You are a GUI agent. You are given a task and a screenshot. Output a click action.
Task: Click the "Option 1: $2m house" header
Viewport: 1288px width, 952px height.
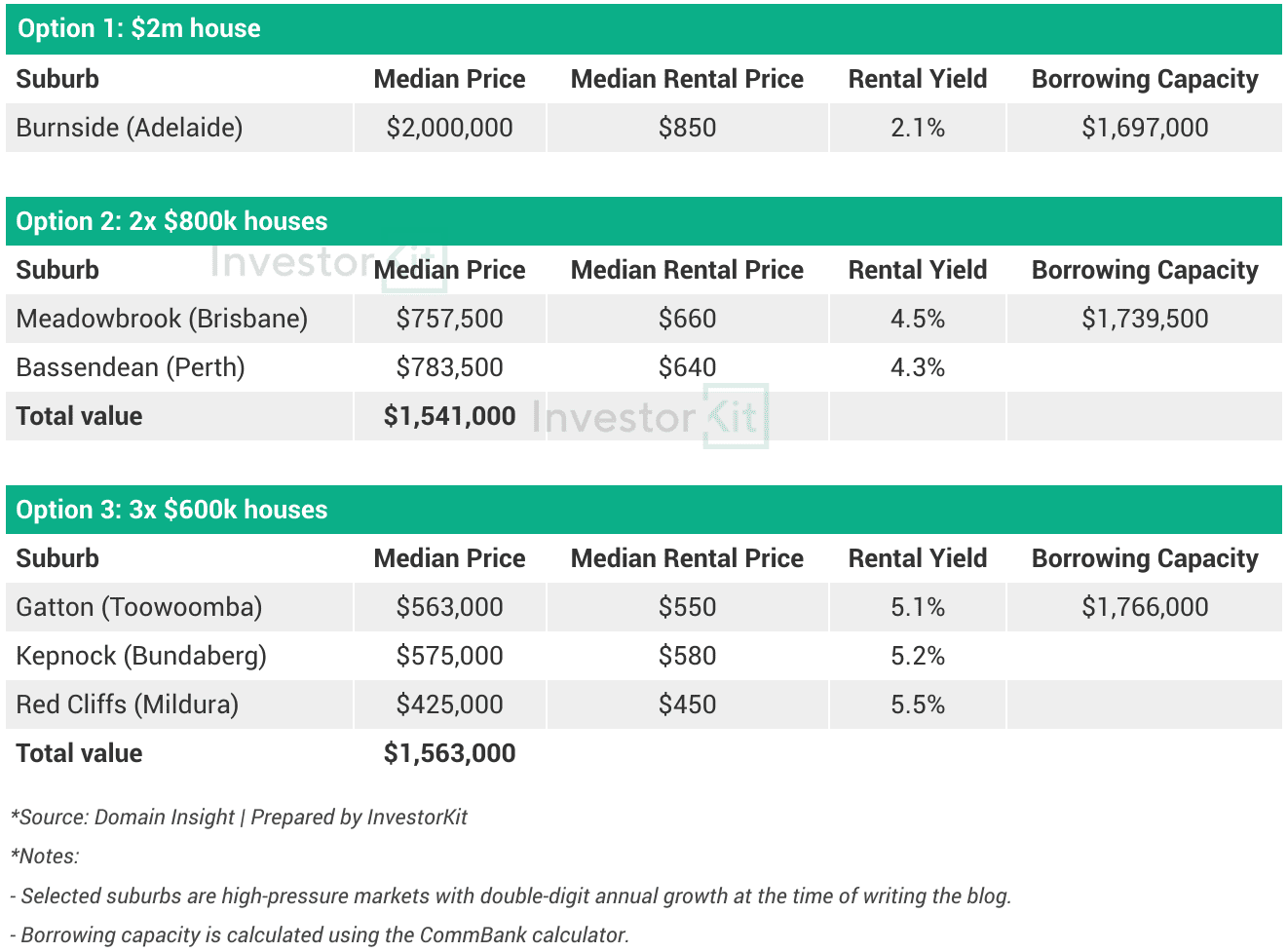pos(139,28)
